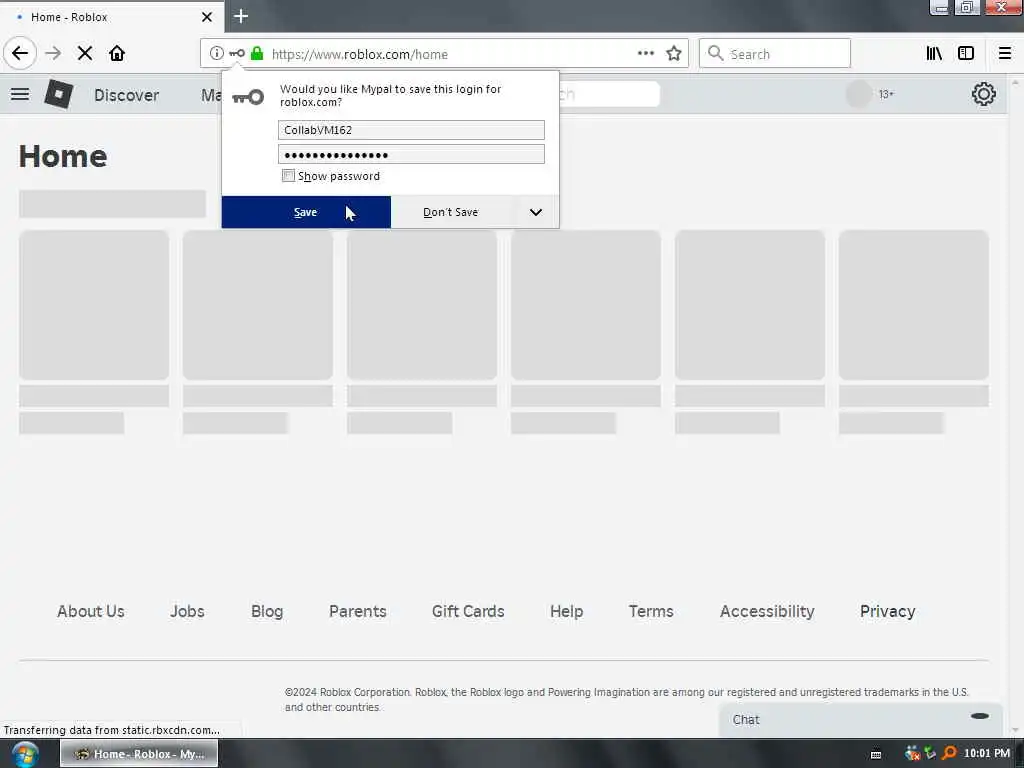Show site information icon in address bar
This screenshot has width=1024, height=768.
pyautogui.click(x=216, y=54)
